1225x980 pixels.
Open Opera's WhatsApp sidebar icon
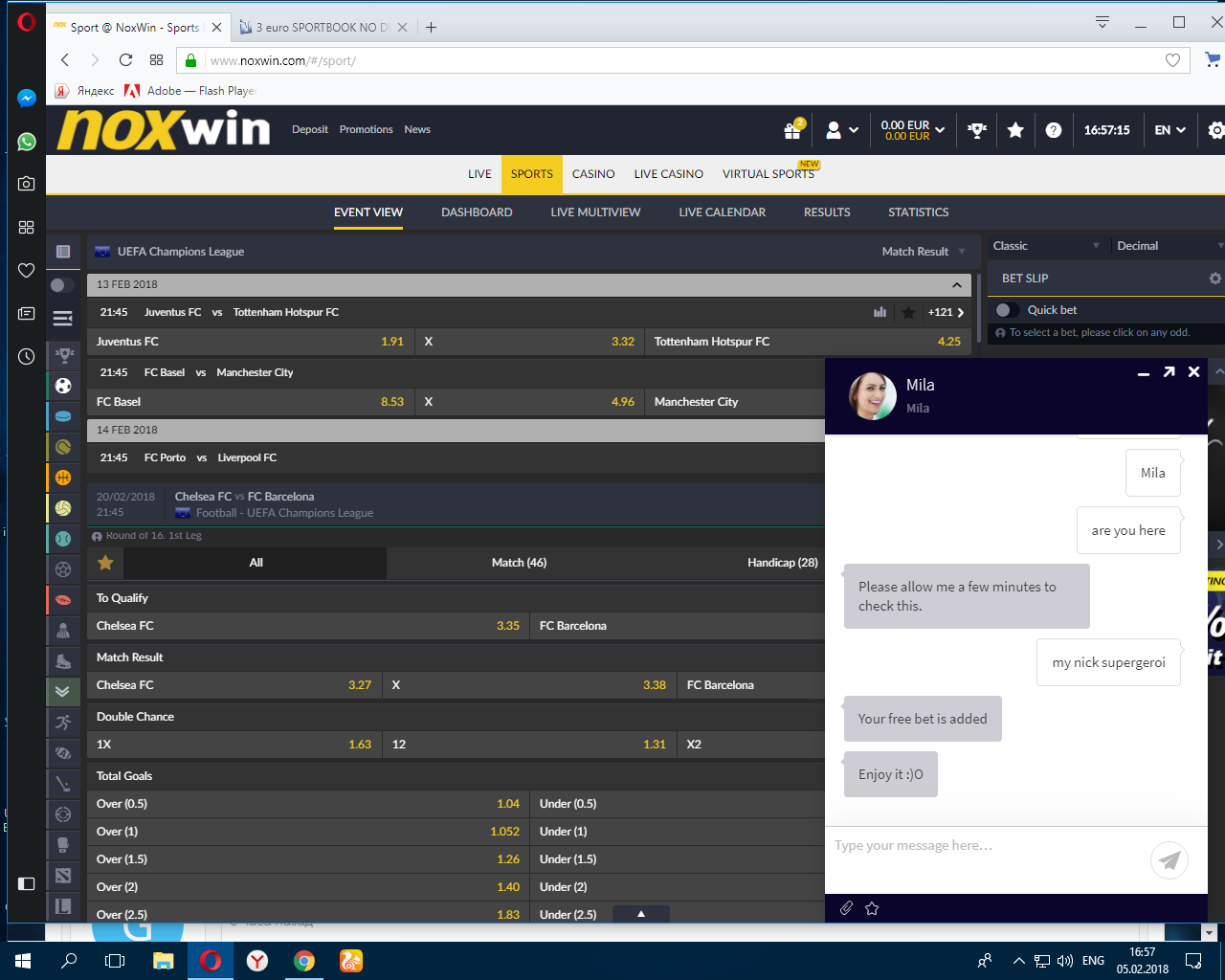(x=27, y=142)
